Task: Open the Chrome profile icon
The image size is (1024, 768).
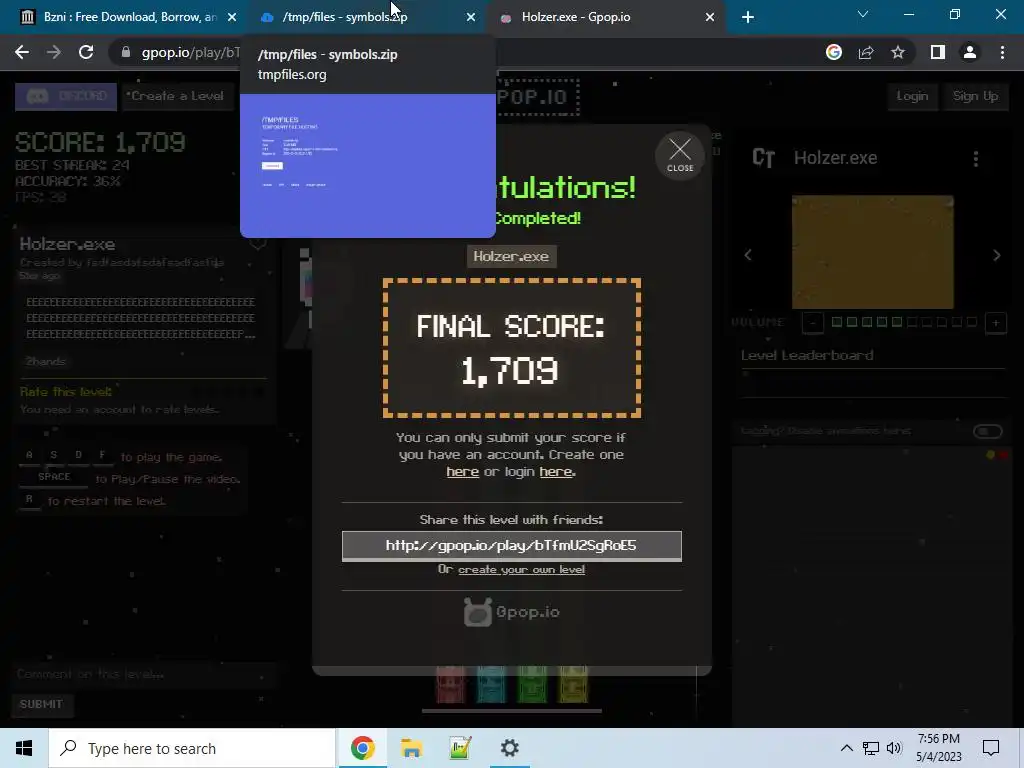Action: pos(970,52)
